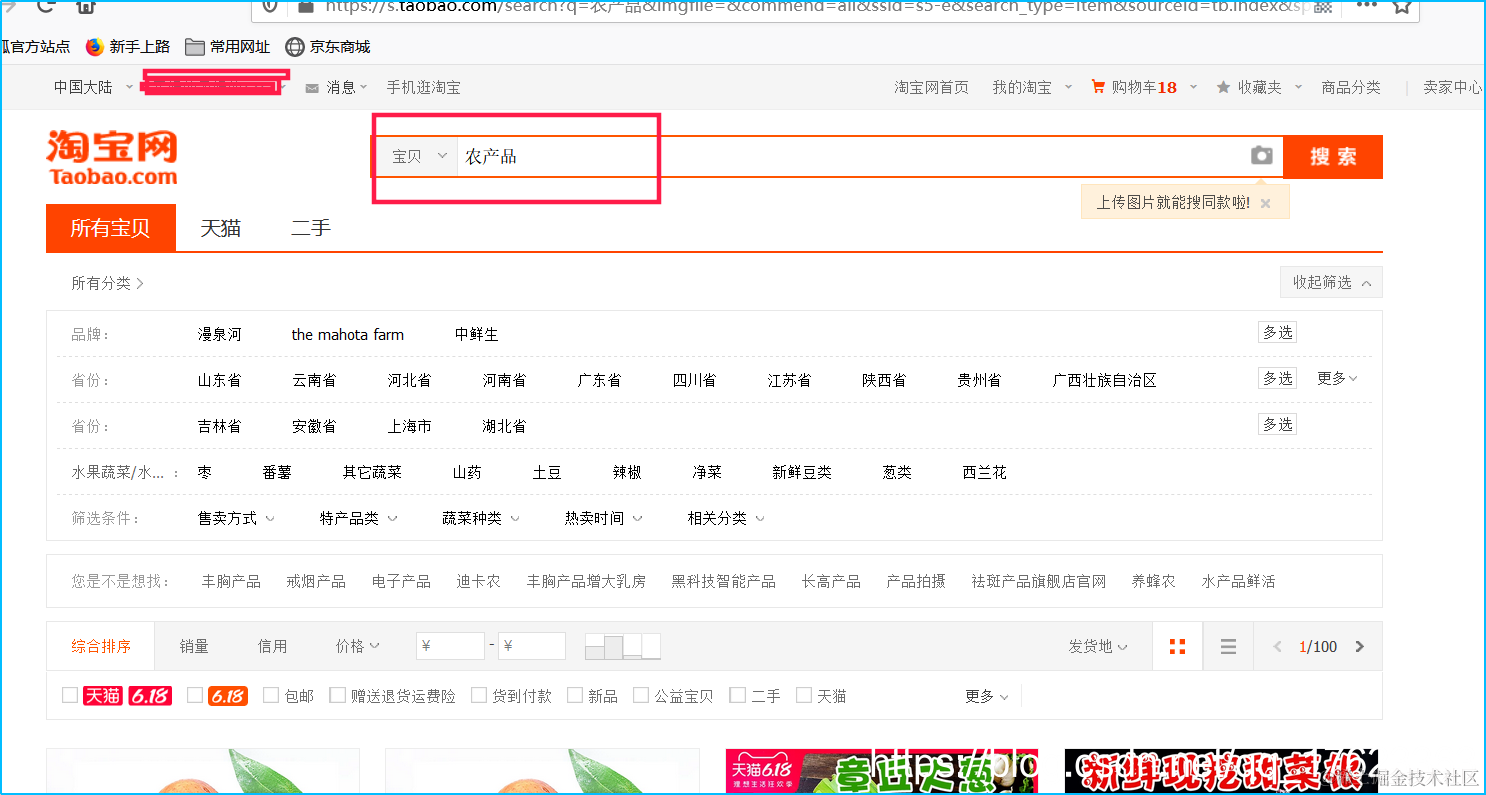Image resolution: width=1486 pixels, height=795 pixels.
Task: Click the orange 搜索 search button
Action: click(1332, 156)
